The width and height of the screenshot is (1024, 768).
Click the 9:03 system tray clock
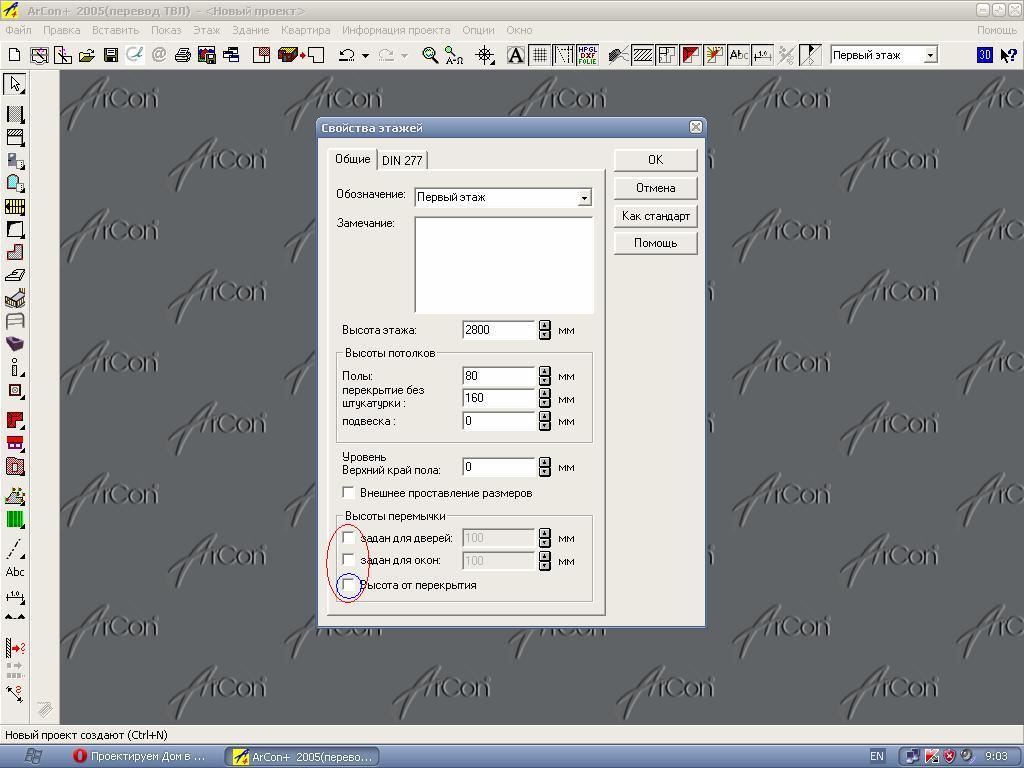tap(997, 756)
